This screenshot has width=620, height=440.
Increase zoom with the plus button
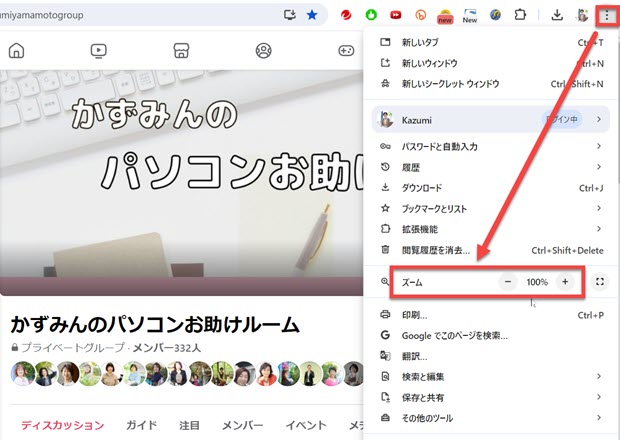tap(565, 283)
